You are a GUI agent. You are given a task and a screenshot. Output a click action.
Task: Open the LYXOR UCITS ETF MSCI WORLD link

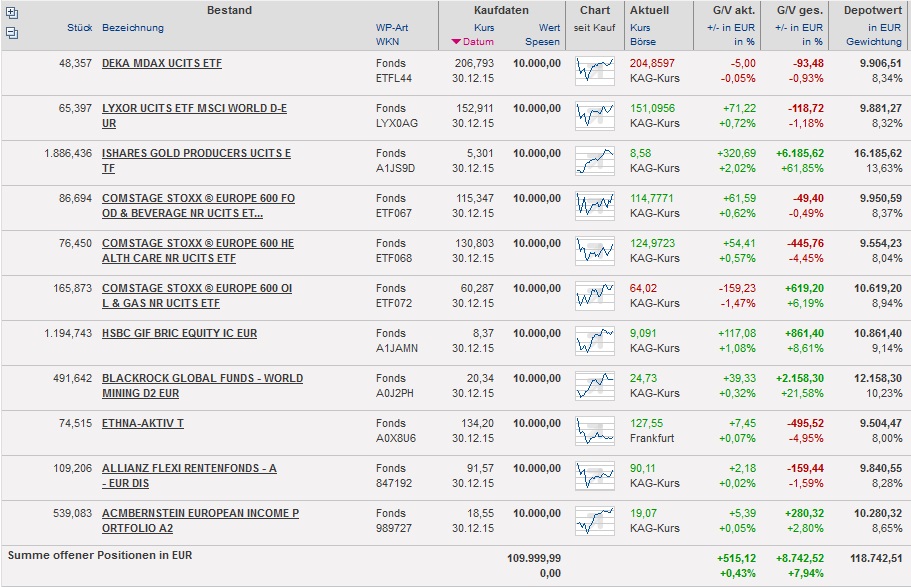point(194,116)
